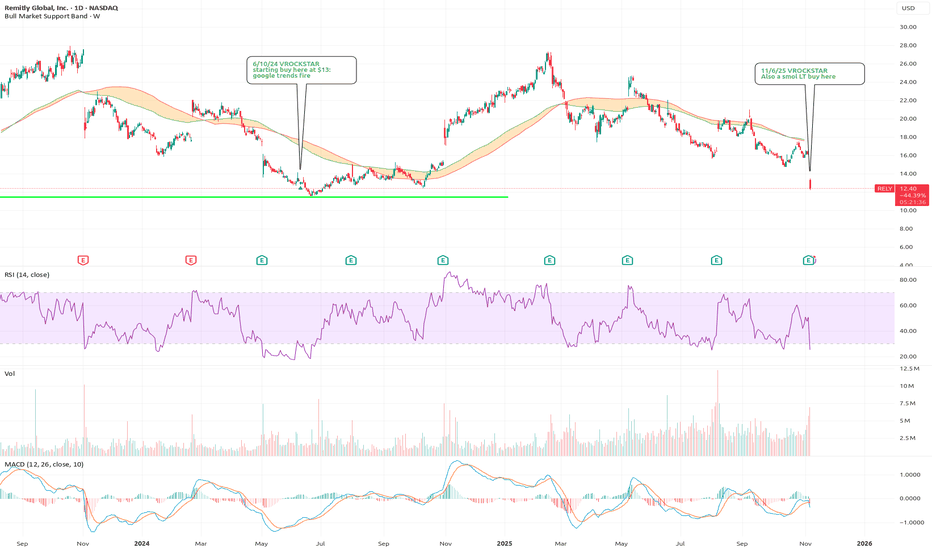Select the green earnings marker near May 2024
This screenshot has width=932, height=550.
point(261,260)
